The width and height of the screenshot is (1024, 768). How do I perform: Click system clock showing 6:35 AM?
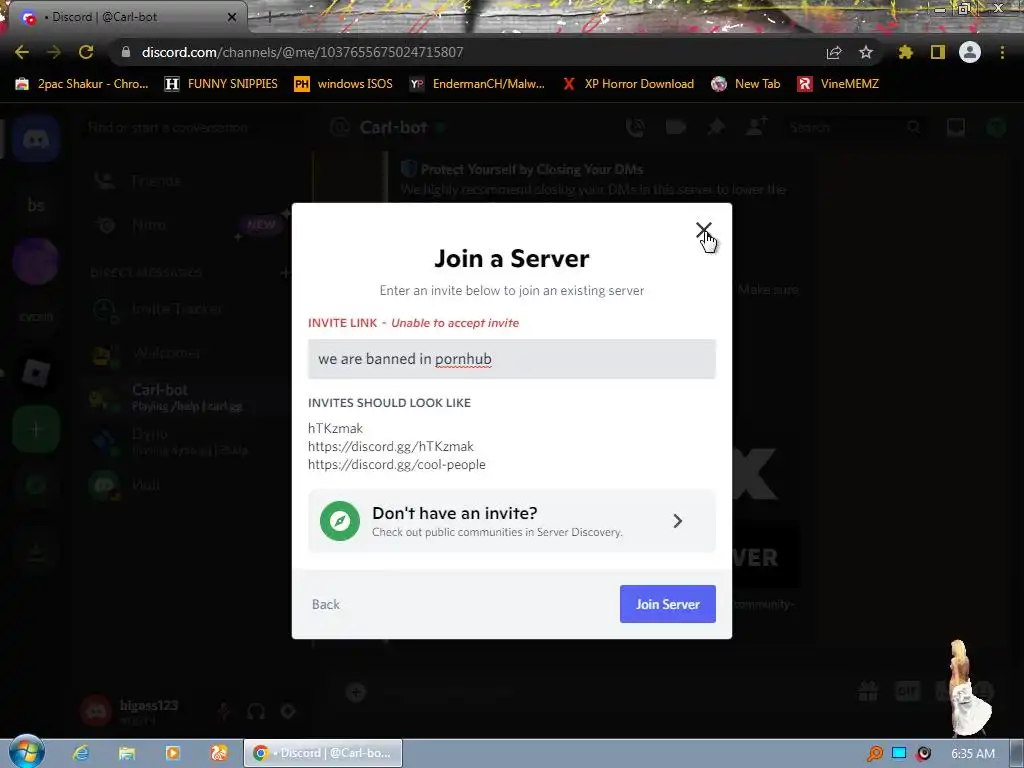tap(973, 754)
